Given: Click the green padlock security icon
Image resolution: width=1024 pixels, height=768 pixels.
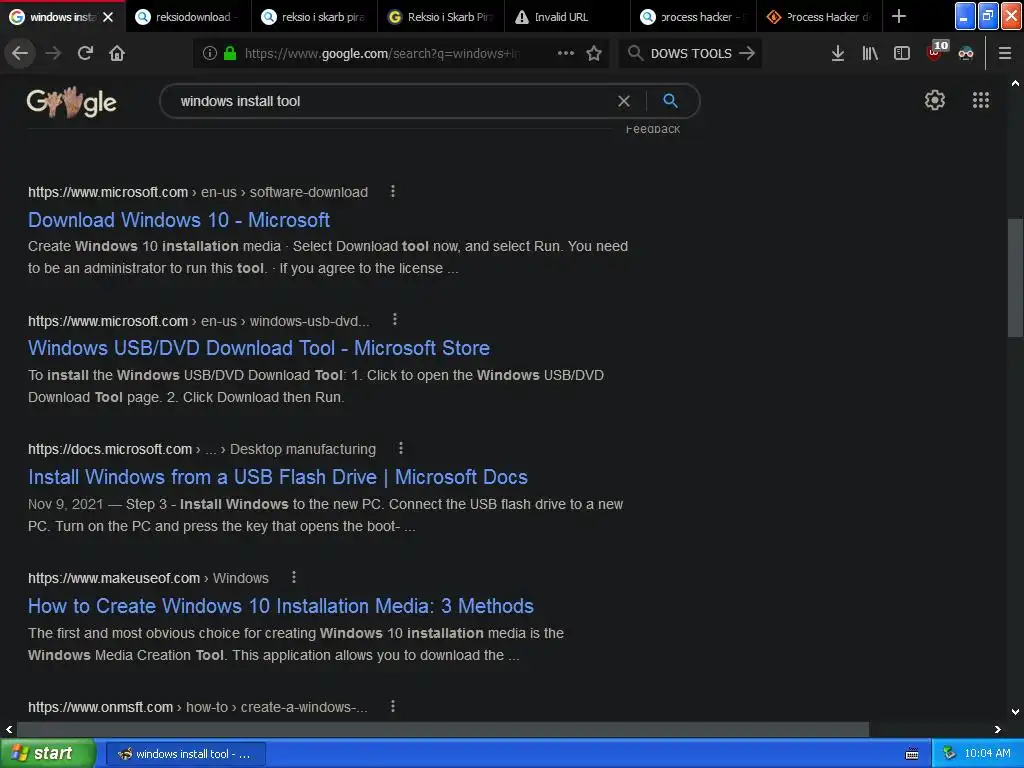Looking at the screenshot, I should click(x=230, y=54).
